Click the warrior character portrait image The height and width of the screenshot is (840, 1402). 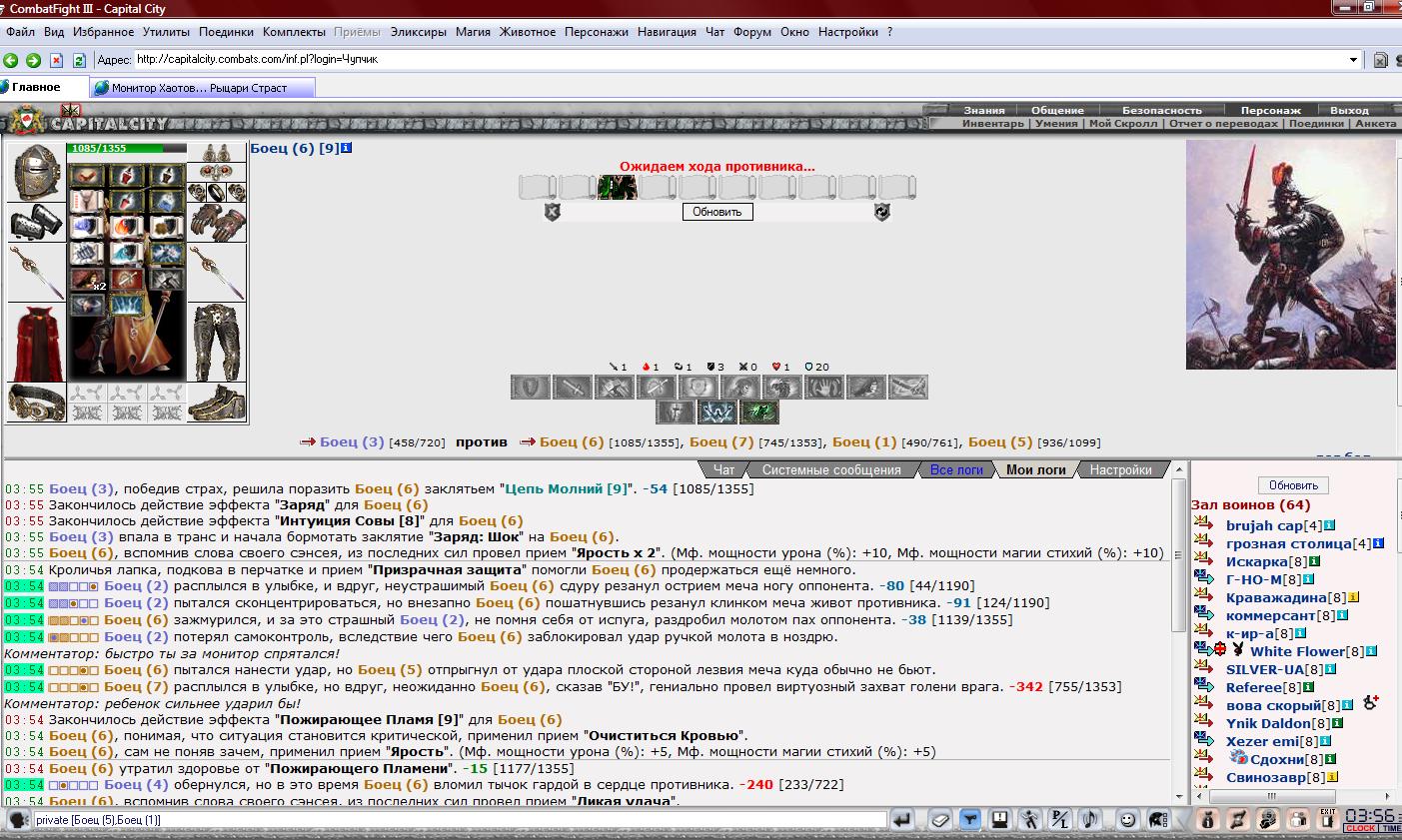click(1290, 255)
